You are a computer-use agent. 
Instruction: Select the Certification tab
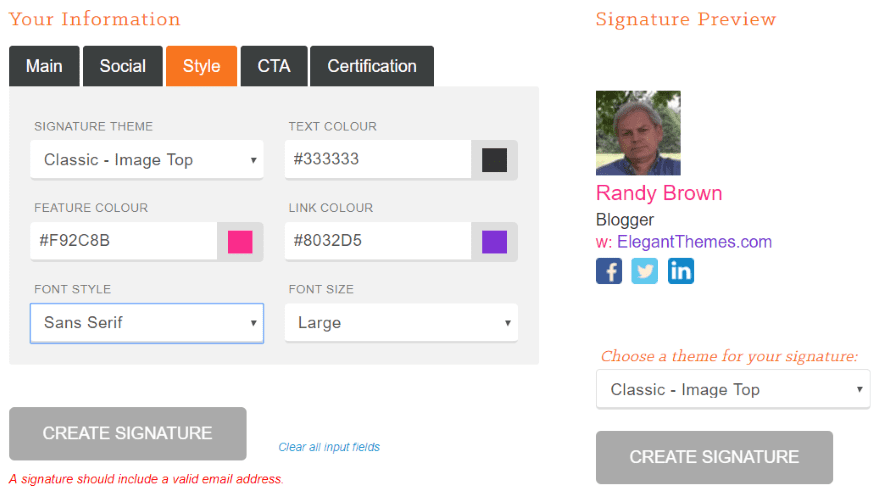click(372, 66)
